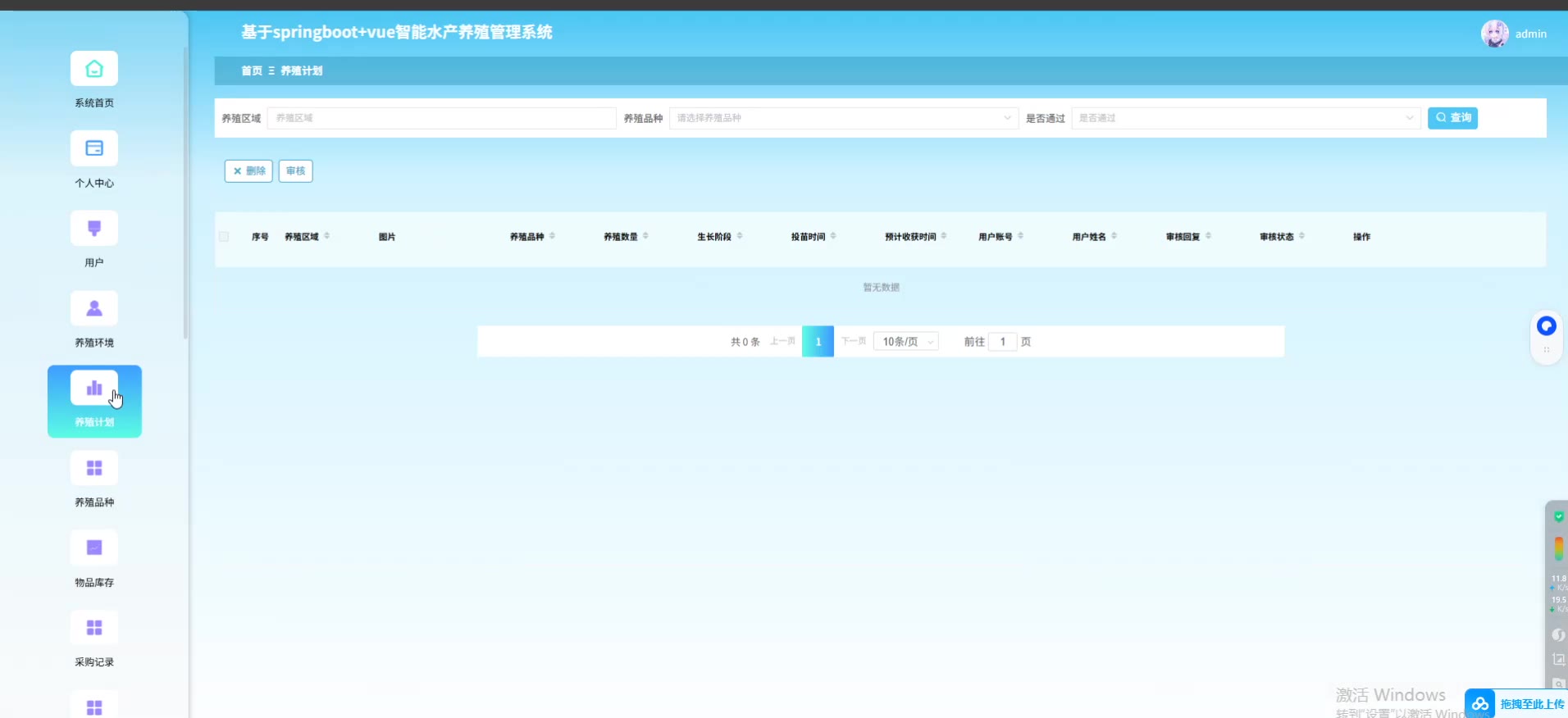1568x718 pixels.
Task: Go to 养殖环境 menu label
Action: [x=94, y=343]
